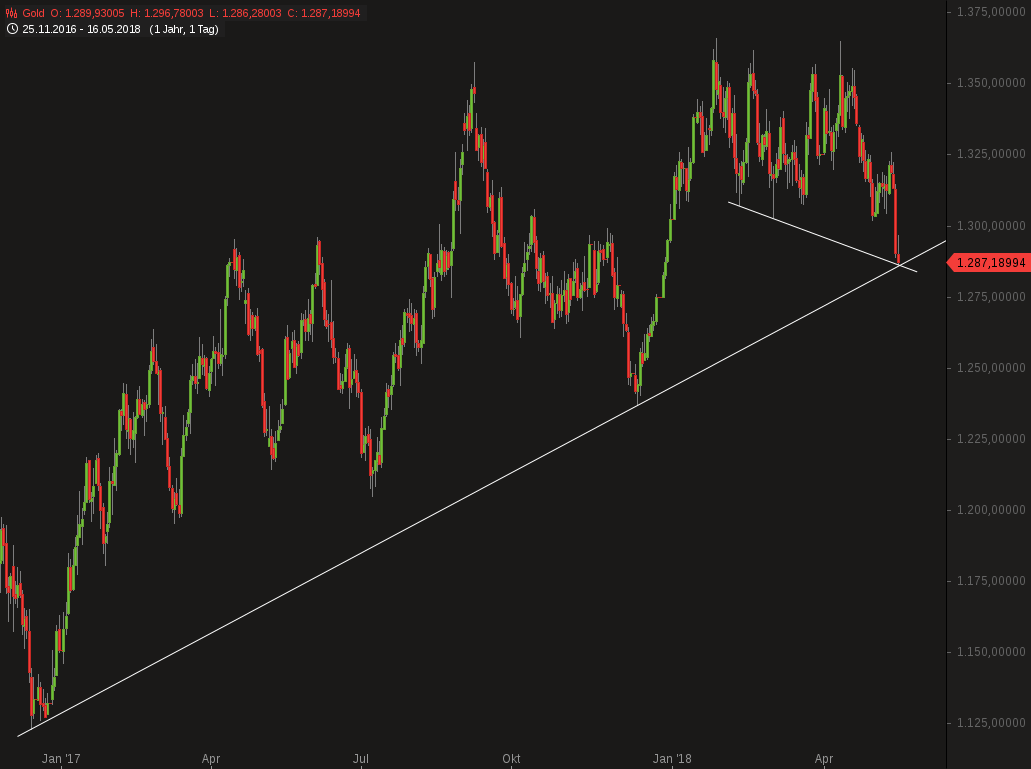Click the red current price tag 1.287,18994
Viewport: 1031px width, 769px height.
(x=988, y=263)
